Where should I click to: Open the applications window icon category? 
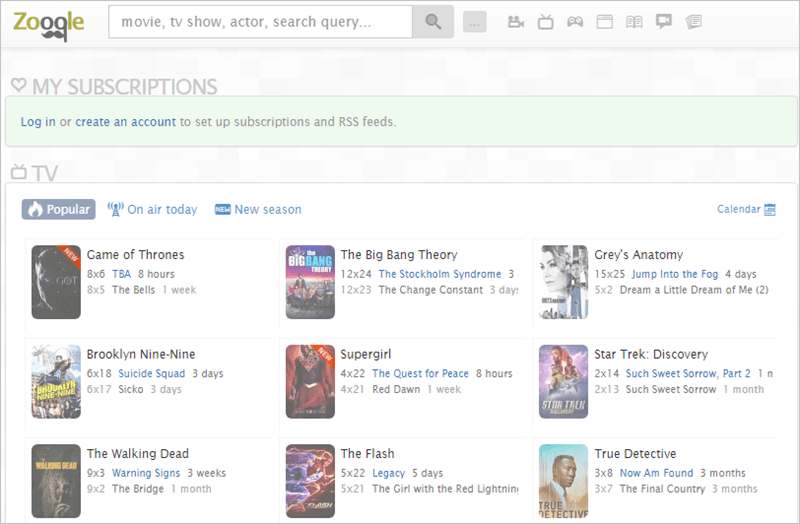[604, 21]
